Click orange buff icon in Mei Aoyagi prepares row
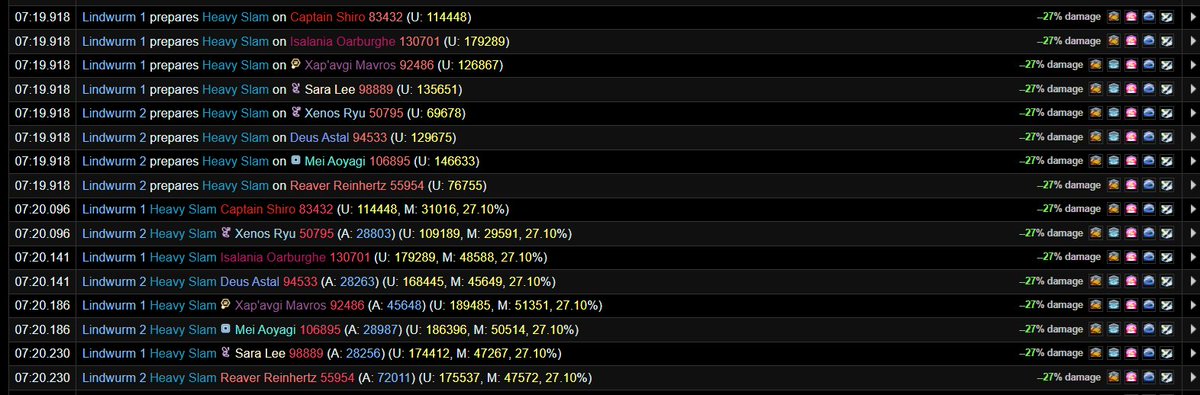The height and width of the screenshot is (395, 1200). point(1095,160)
